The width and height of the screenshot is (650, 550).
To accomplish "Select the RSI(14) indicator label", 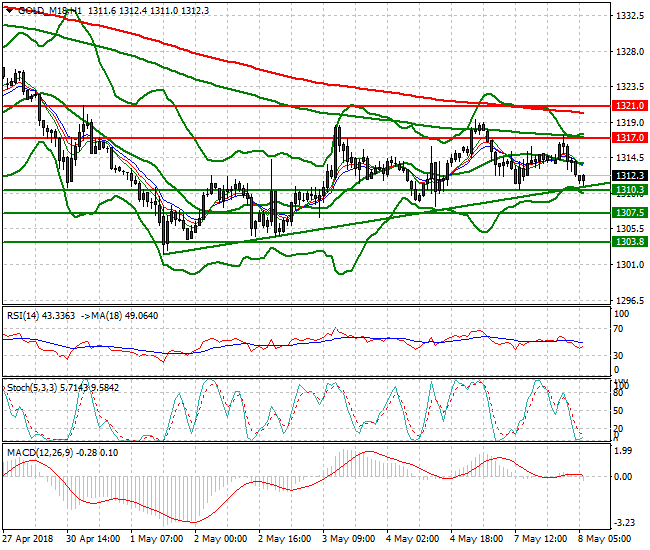I will click(23, 316).
